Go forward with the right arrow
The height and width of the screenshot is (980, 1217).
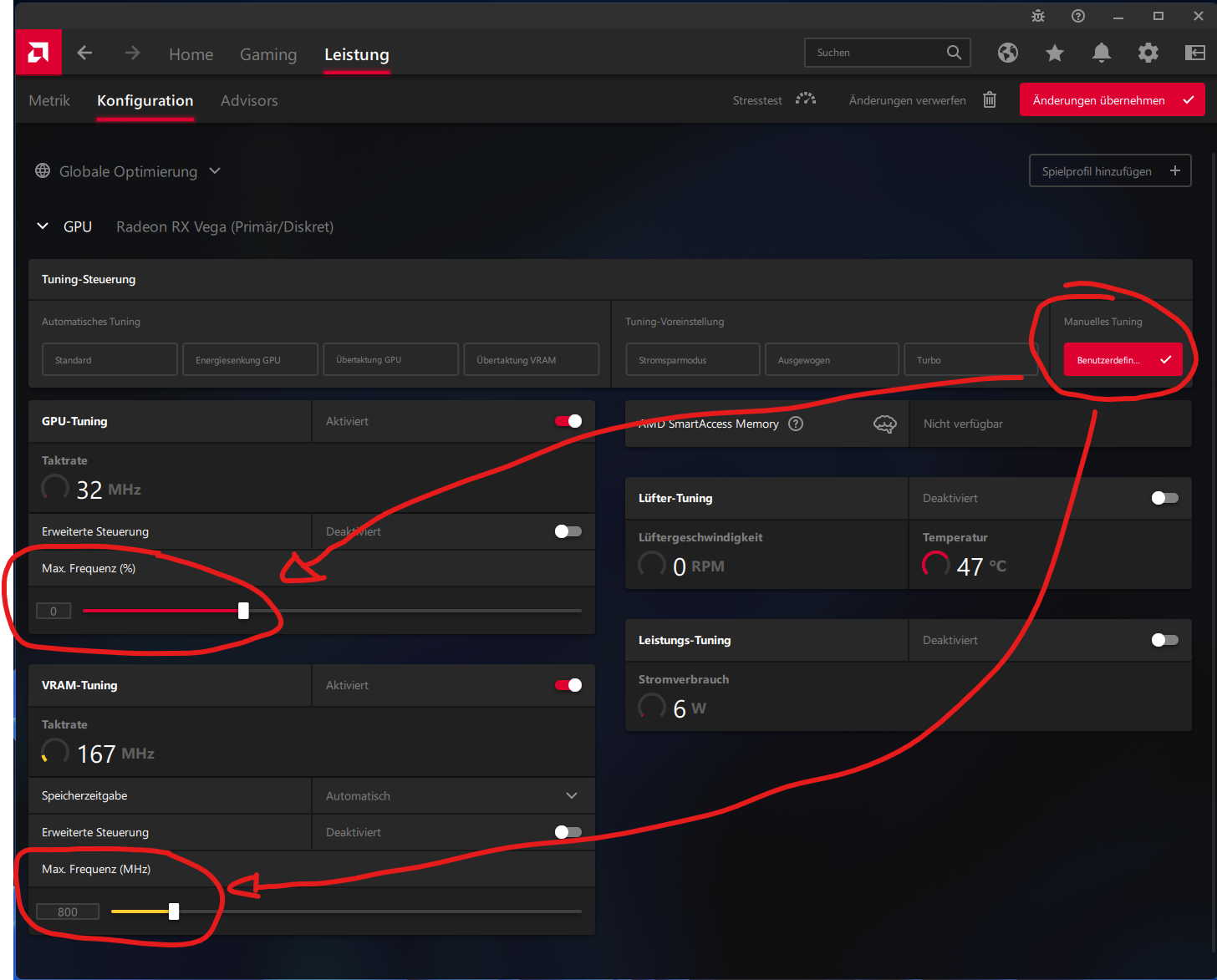click(x=132, y=53)
